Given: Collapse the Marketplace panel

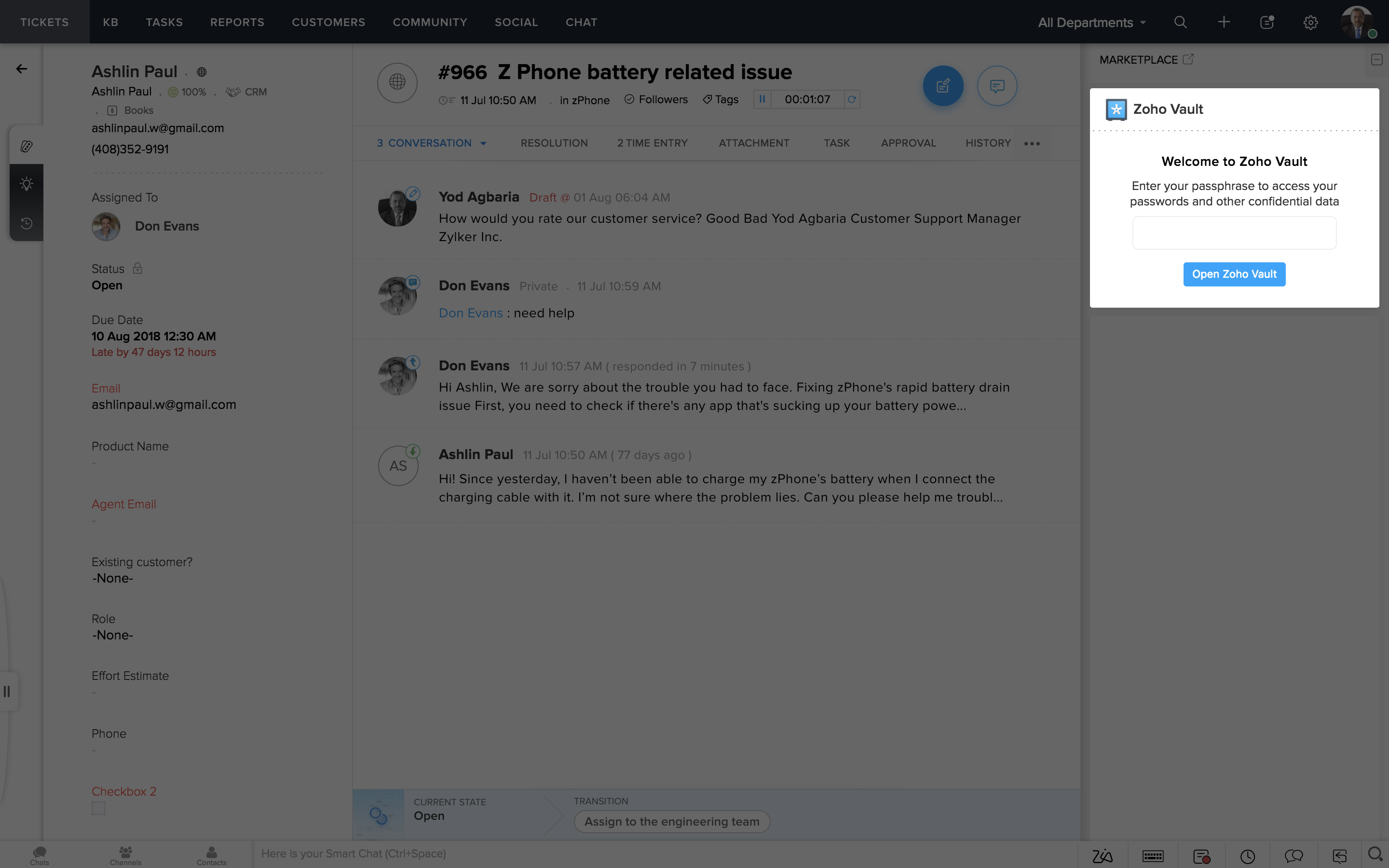Looking at the screenshot, I should coord(1376,60).
